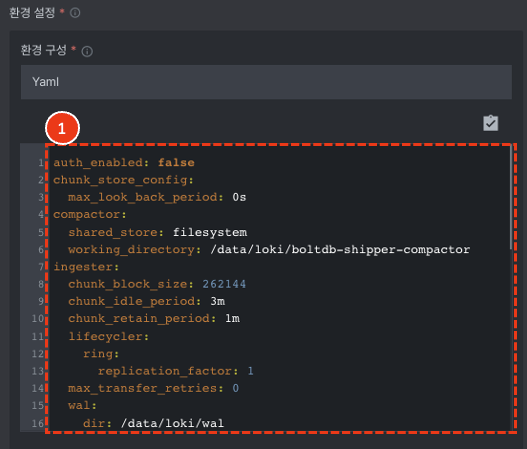Click the 환경 구성 label
The height and width of the screenshot is (449, 527).
(44, 50)
